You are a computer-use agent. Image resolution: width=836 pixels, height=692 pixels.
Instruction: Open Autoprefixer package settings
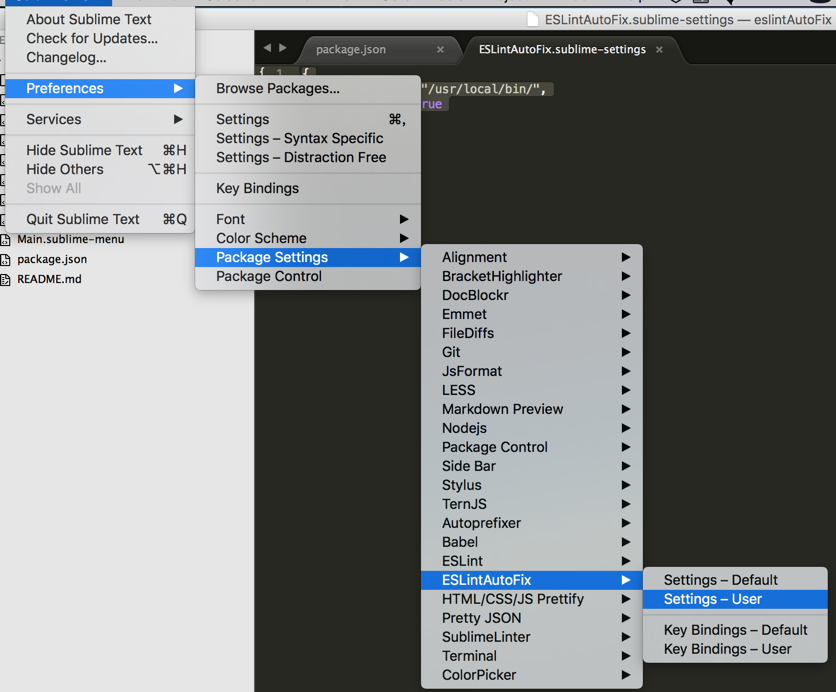[532, 523]
